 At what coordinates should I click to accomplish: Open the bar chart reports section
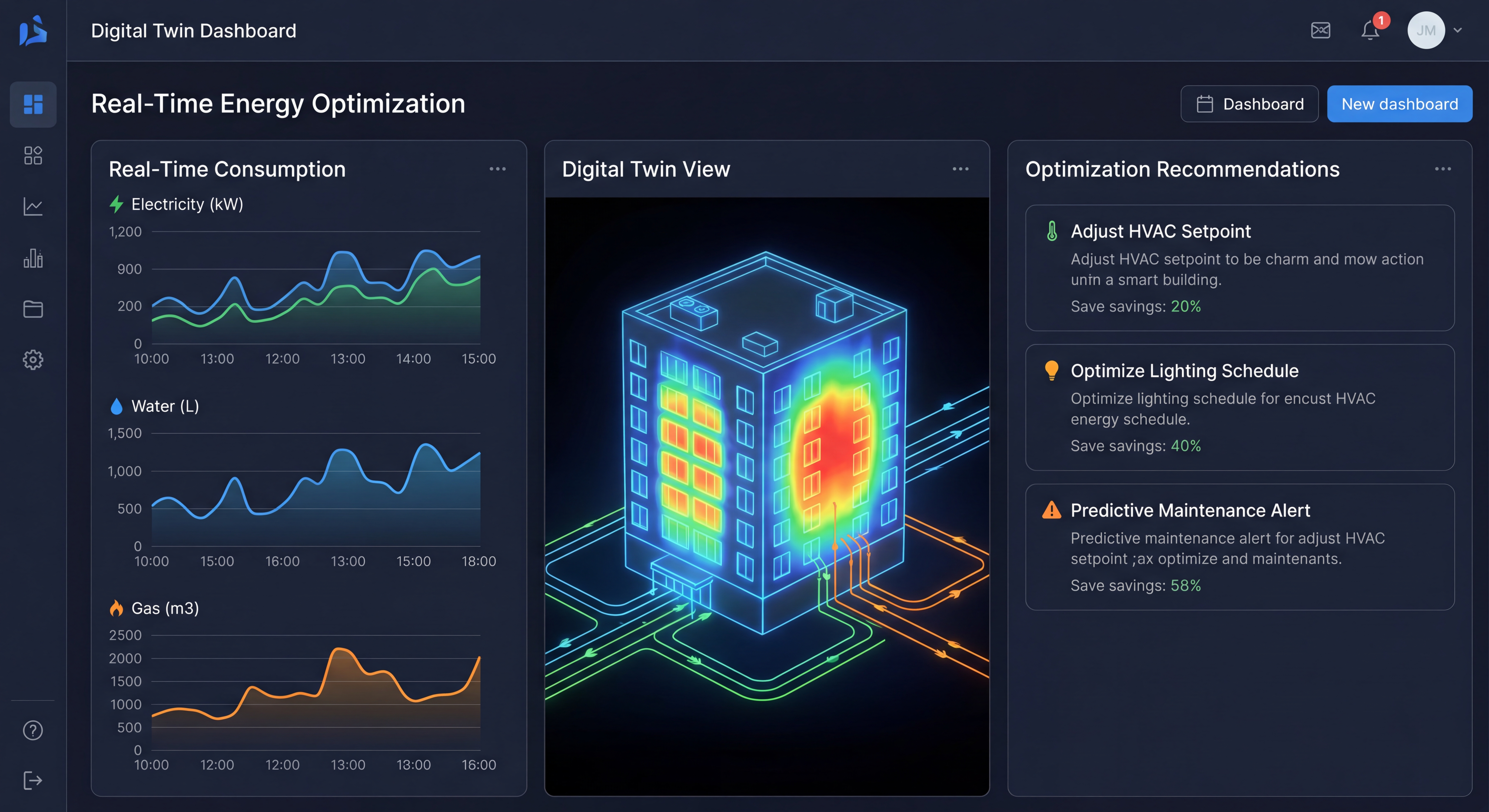pos(33,258)
